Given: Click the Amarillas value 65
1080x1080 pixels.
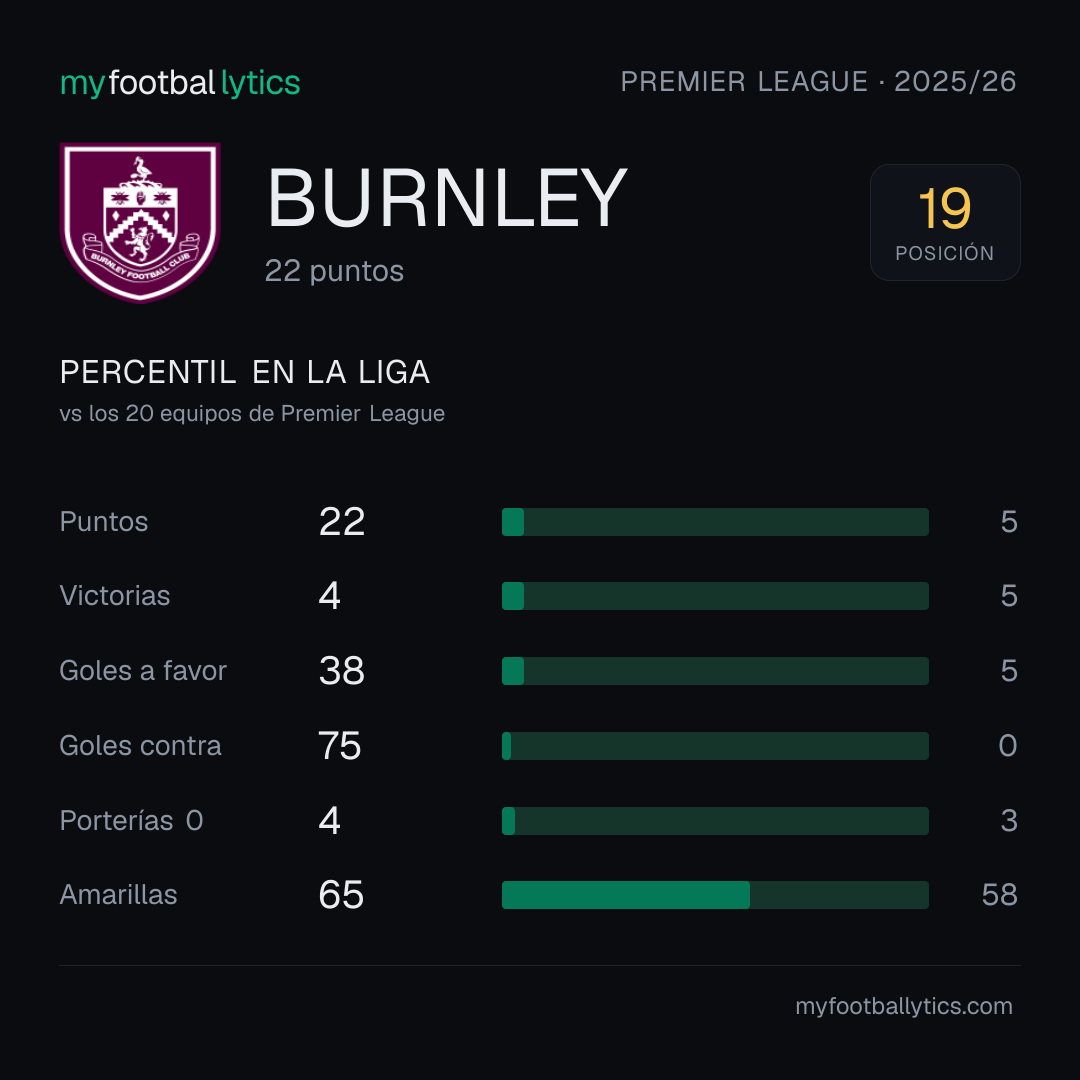Looking at the screenshot, I should tap(341, 895).
